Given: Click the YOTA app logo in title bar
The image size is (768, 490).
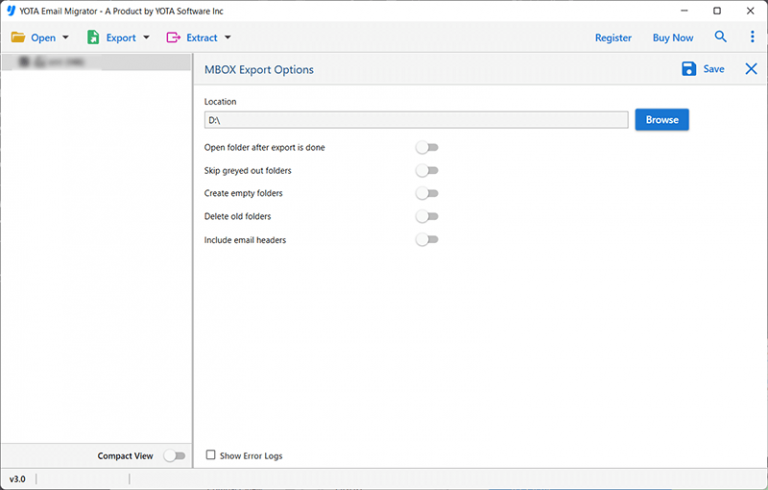Looking at the screenshot, I should tap(11, 11).
